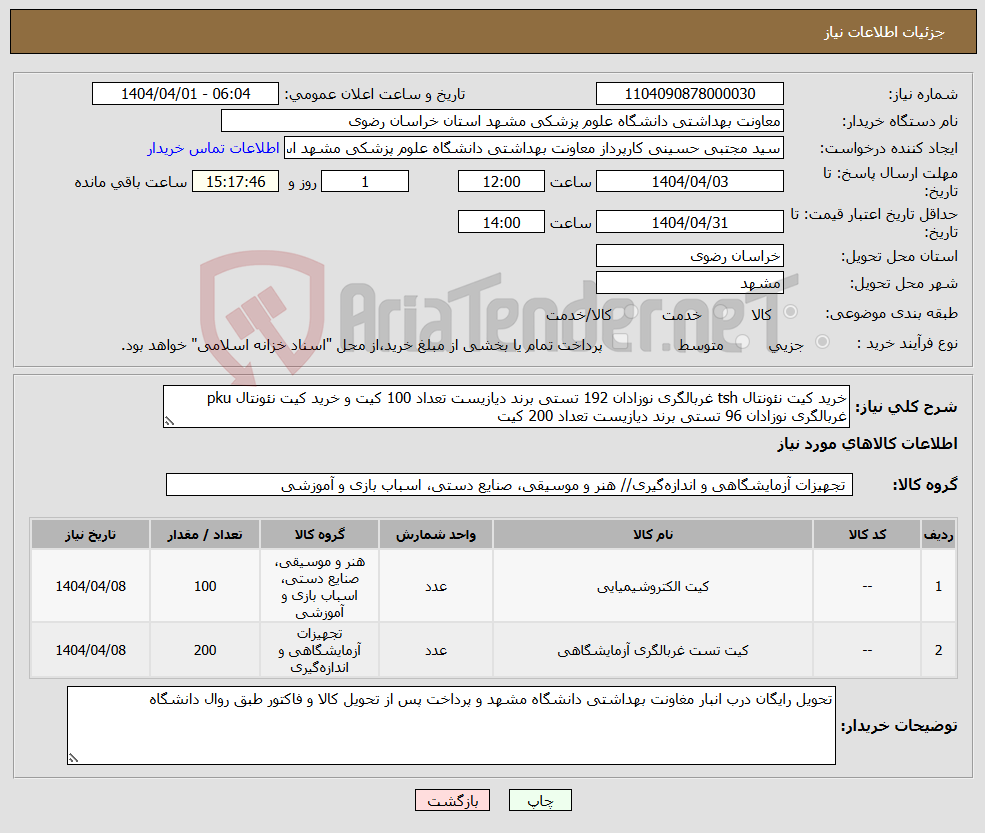
Task: Click the remaining time field 15:17:46
Action: click(x=236, y=182)
